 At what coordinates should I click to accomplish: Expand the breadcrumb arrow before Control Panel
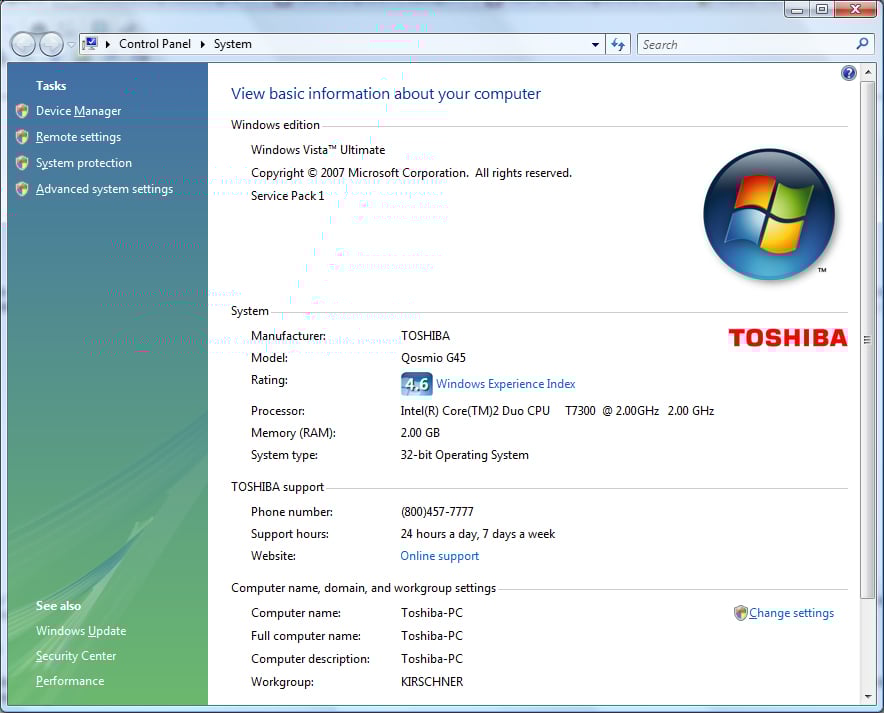[x=108, y=44]
